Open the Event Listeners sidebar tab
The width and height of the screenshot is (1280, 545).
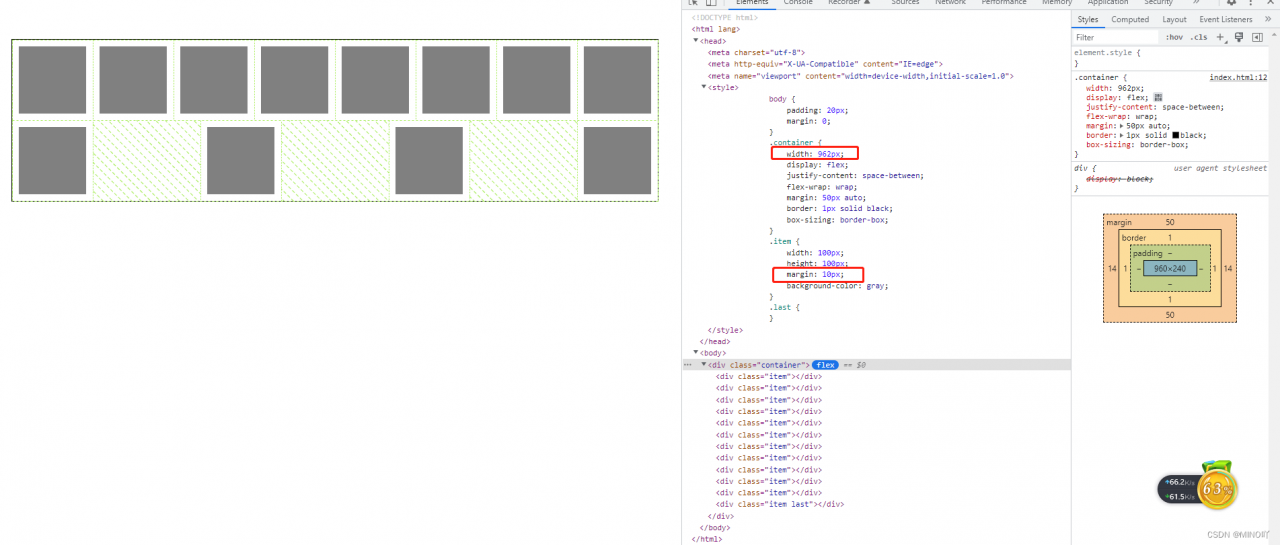click(x=1225, y=19)
